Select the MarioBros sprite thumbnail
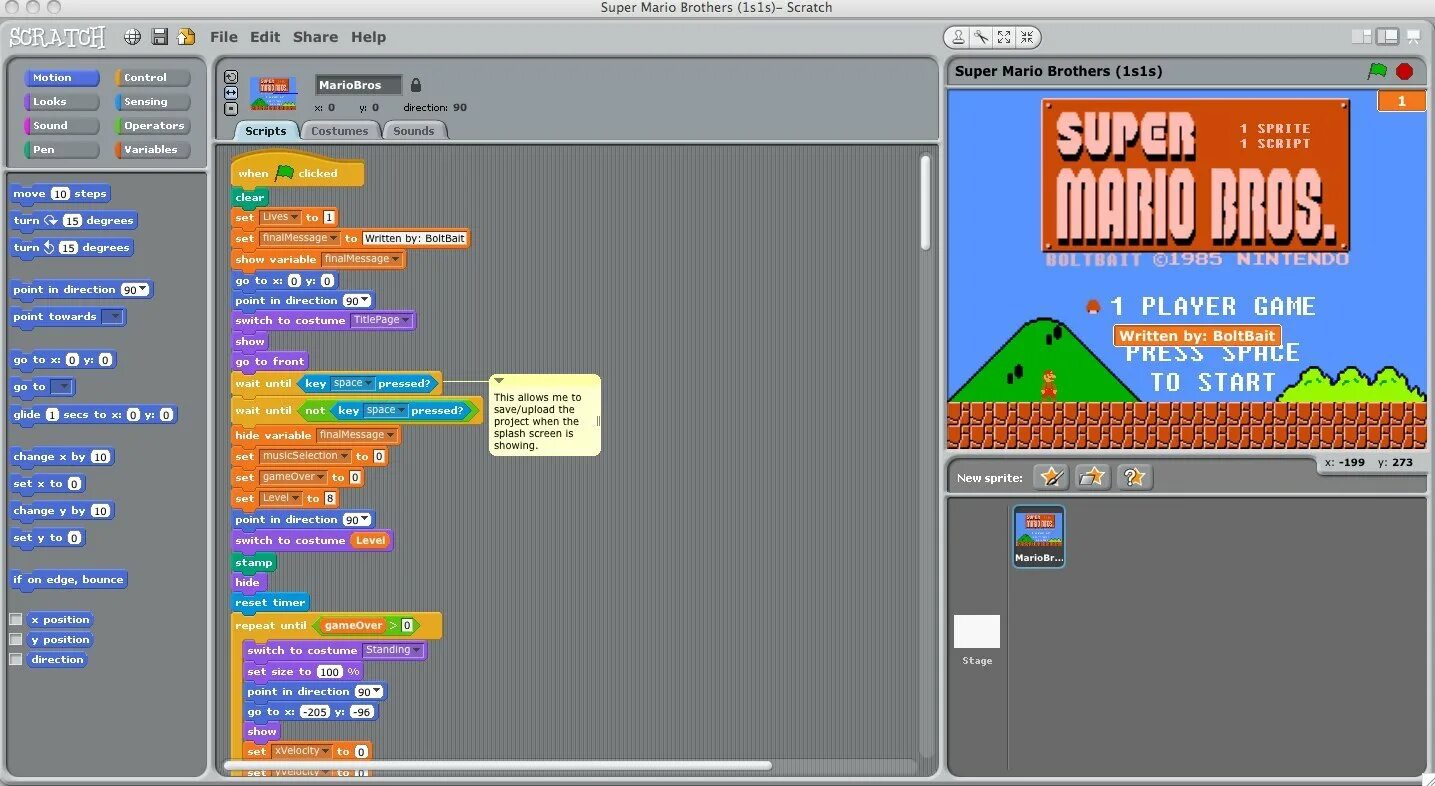This screenshot has width=1435, height=786. (x=1039, y=536)
